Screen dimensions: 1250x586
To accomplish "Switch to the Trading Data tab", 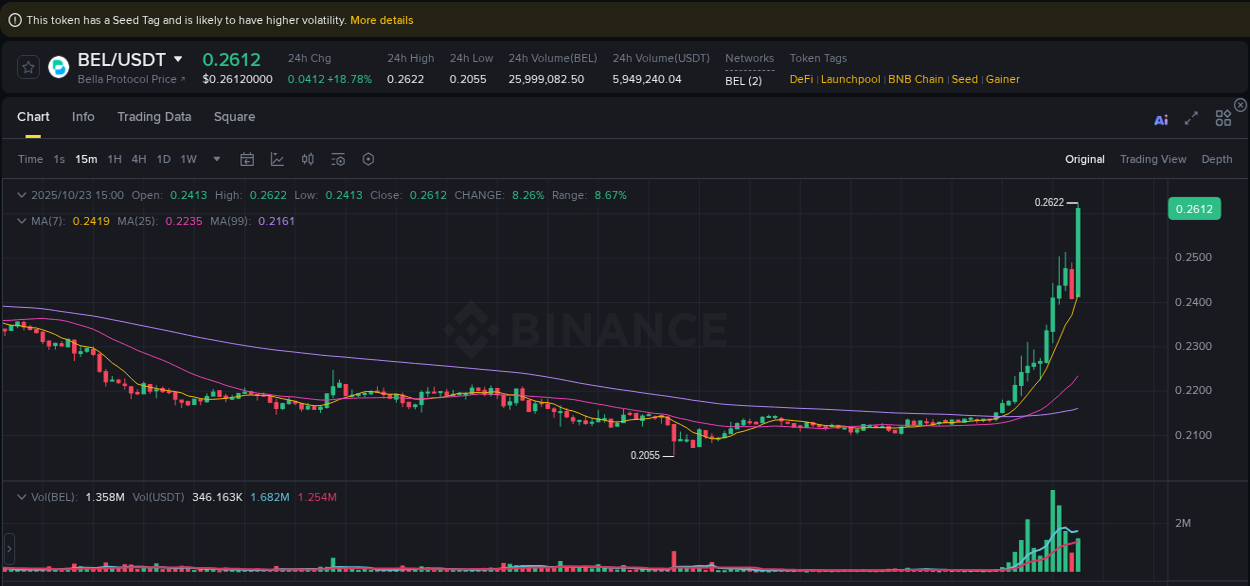I will [x=154, y=117].
